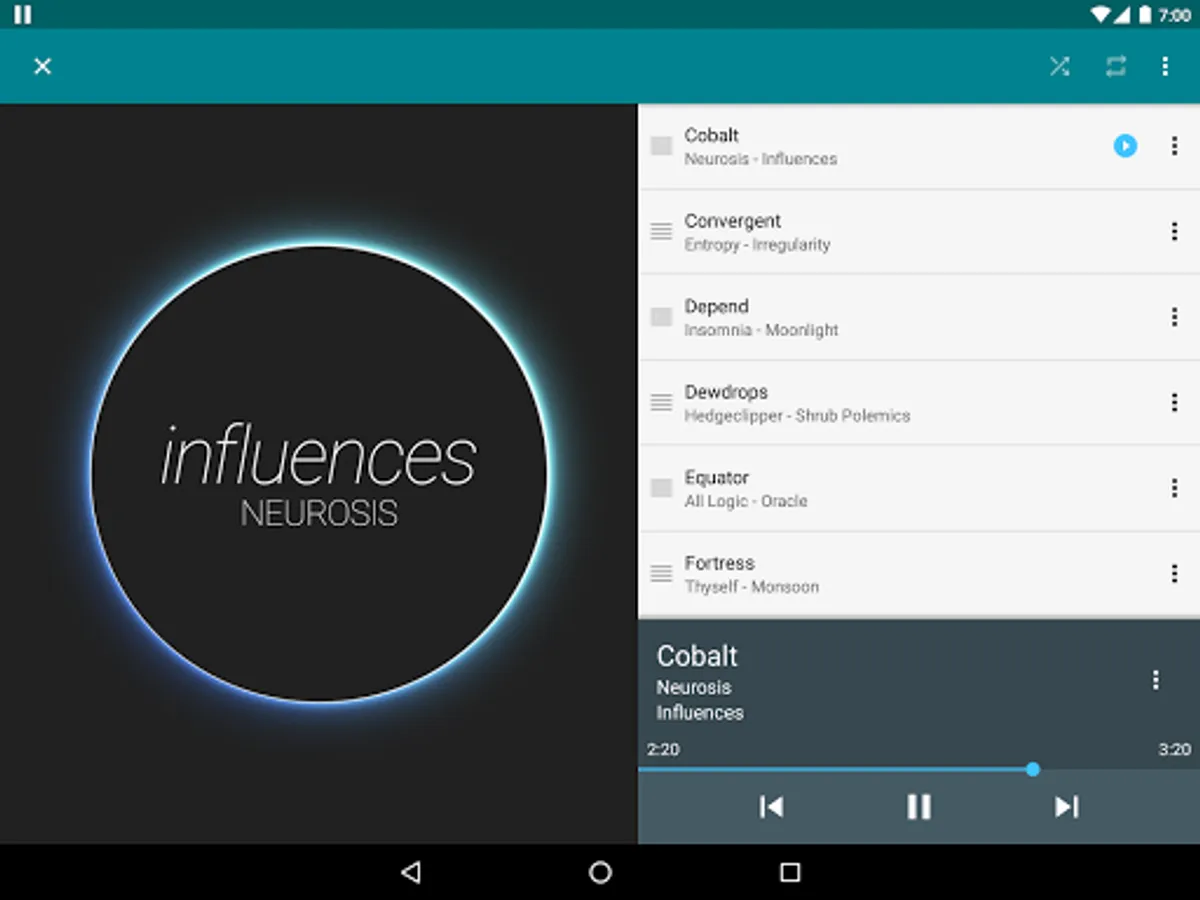Click the Insomnia - Moonlight subtitle
This screenshot has height=900, width=1200.
(x=761, y=330)
